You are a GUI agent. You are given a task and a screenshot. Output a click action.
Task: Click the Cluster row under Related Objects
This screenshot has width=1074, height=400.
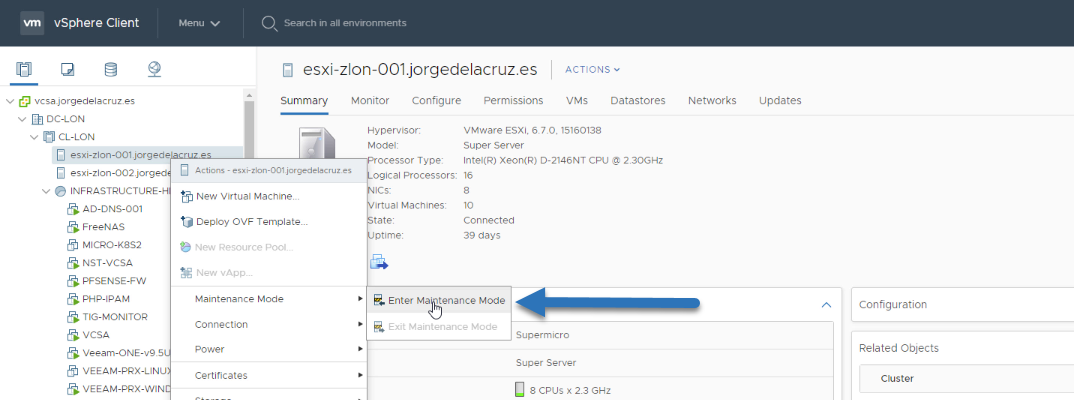[966, 378]
